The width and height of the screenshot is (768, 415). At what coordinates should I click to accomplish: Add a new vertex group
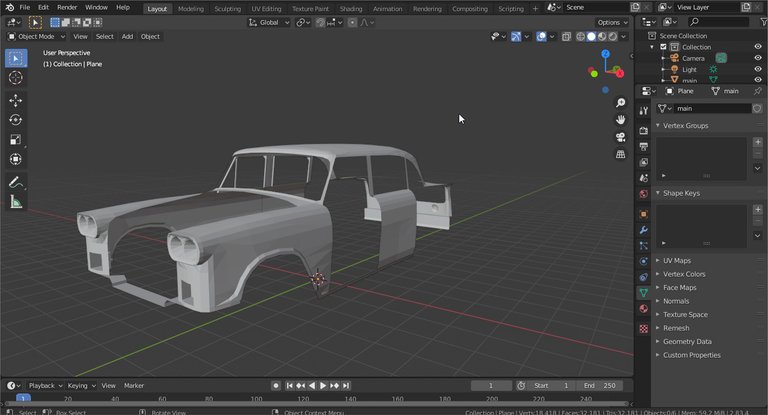(x=758, y=142)
